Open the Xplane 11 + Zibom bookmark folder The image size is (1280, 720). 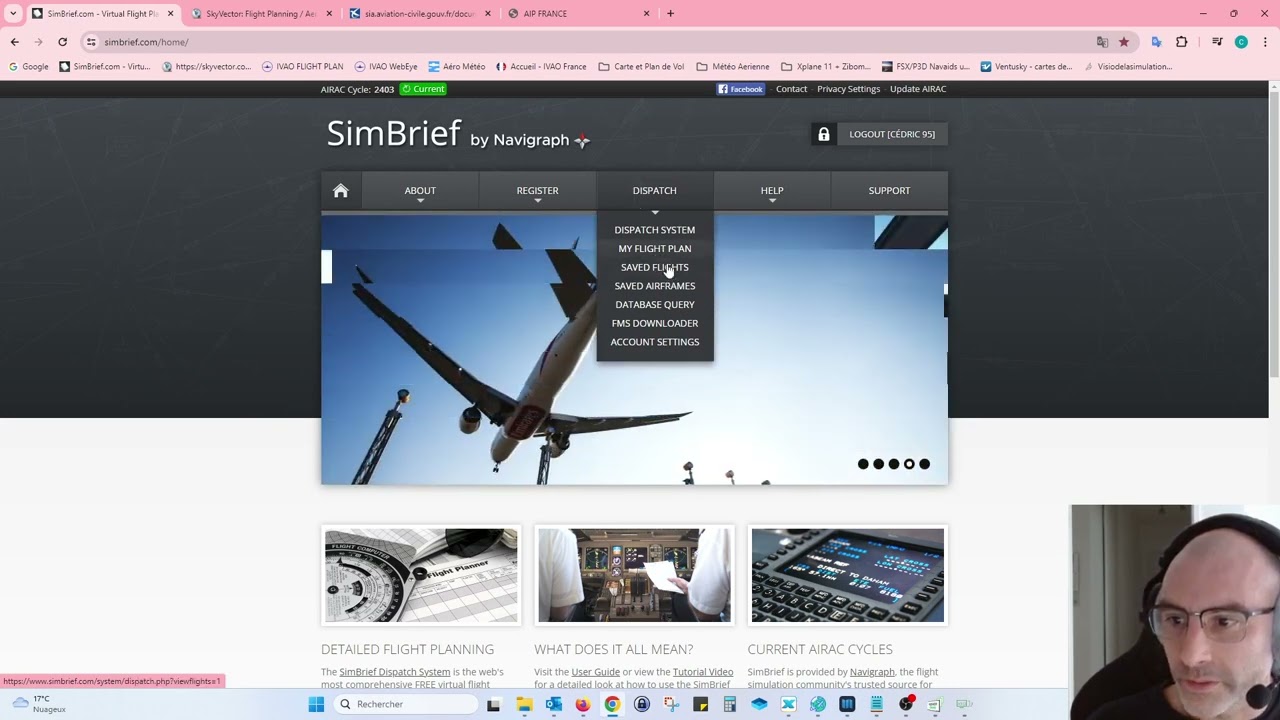[825, 67]
